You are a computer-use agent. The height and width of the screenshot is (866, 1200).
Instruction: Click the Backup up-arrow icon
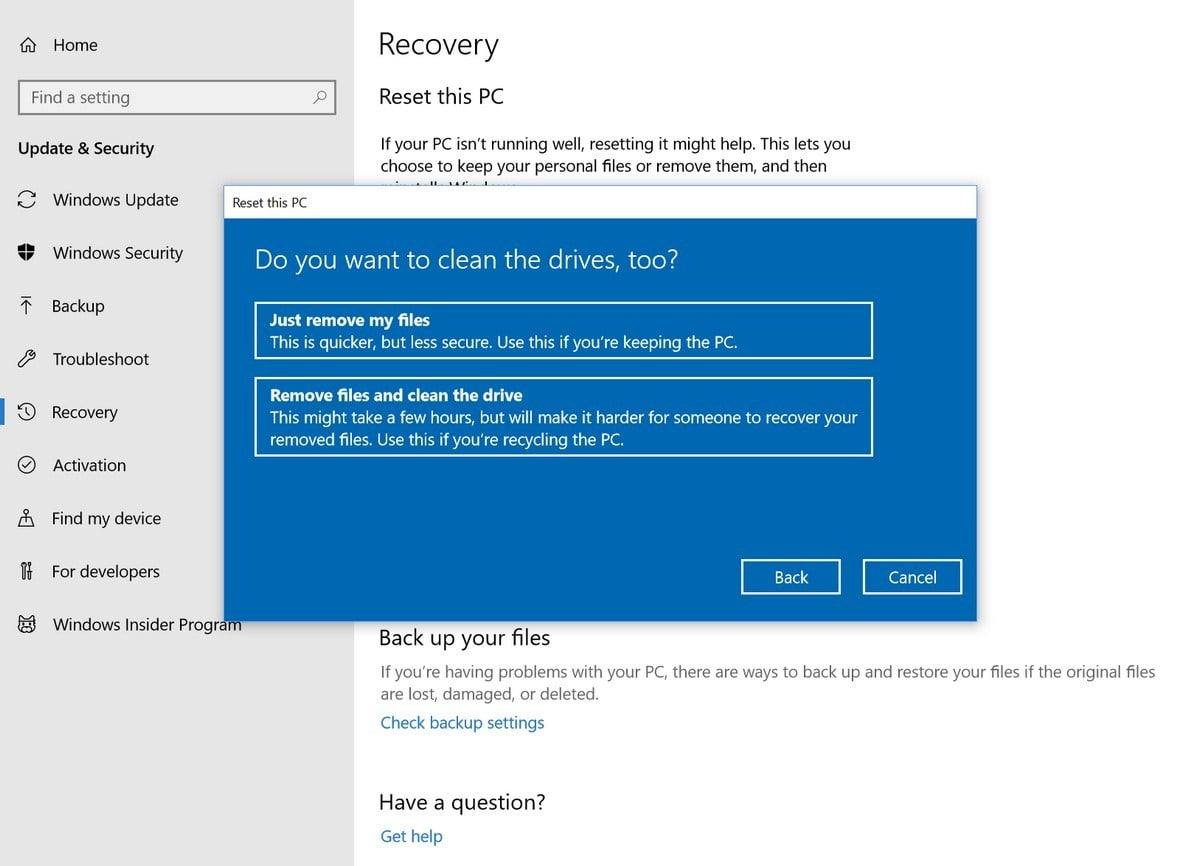click(x=26, y=306)
